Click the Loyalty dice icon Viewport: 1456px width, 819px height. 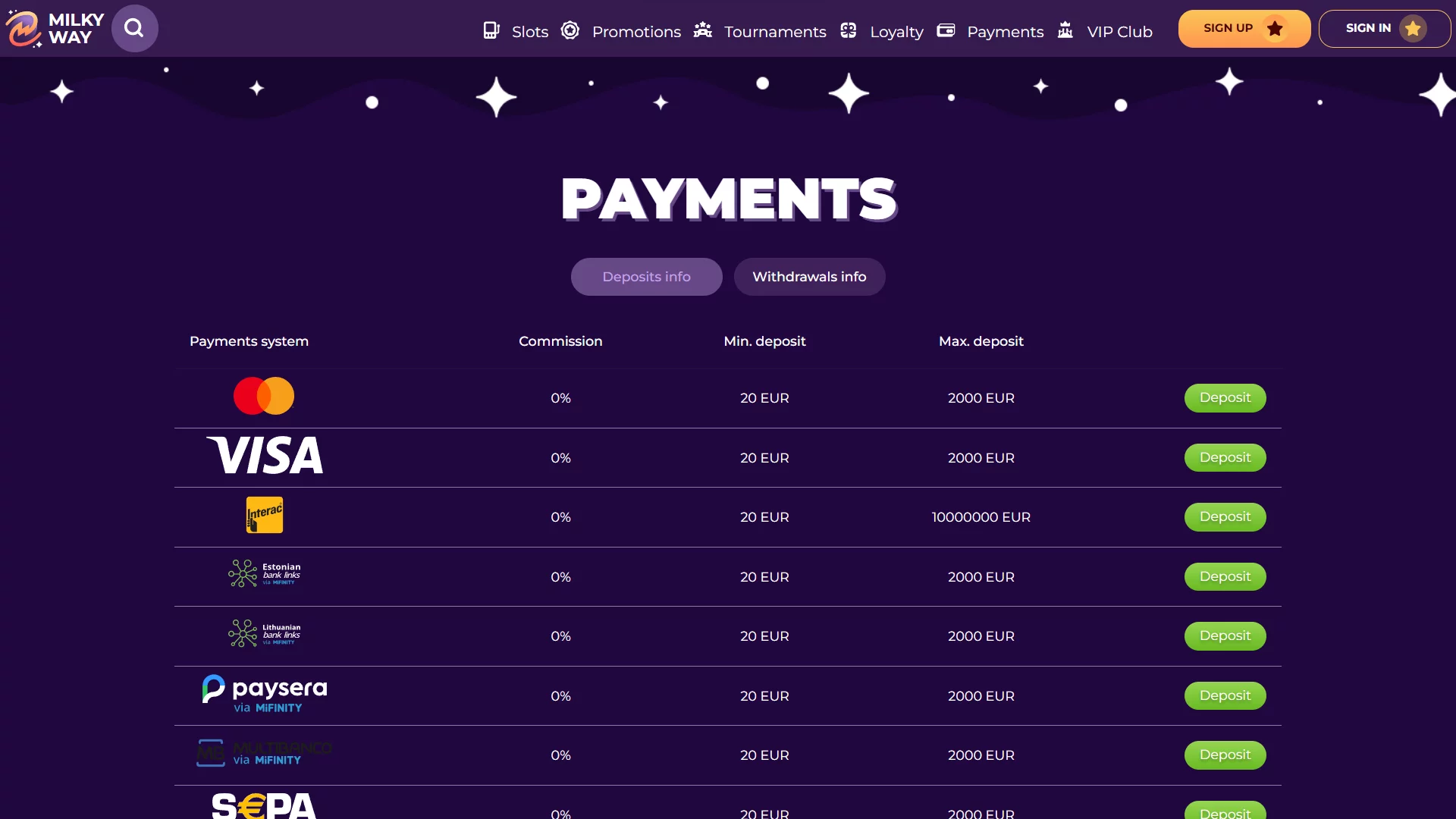tap(849, 30)
